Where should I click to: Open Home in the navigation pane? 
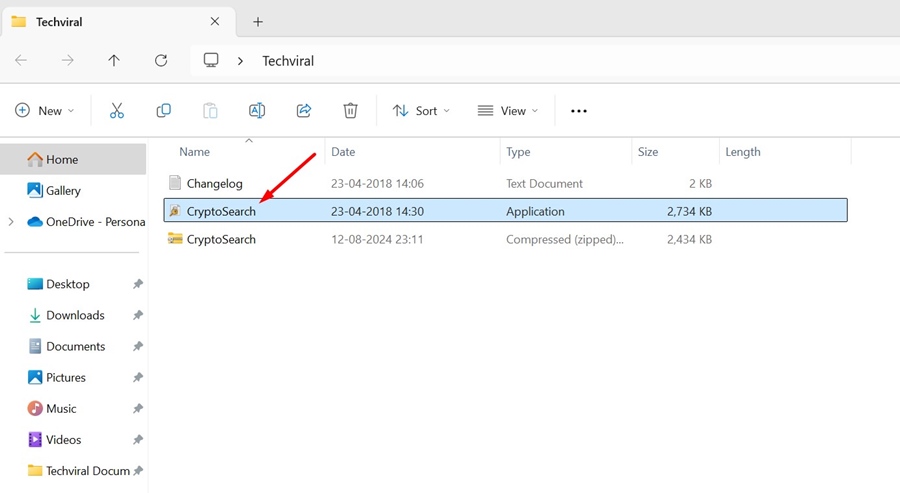tap(73, 159)
